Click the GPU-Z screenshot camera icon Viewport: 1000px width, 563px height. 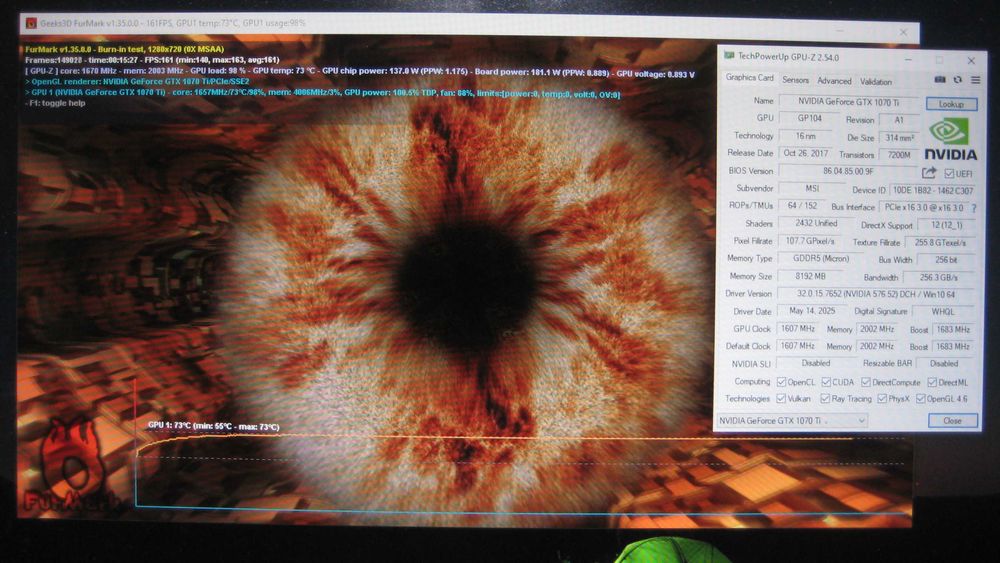click(939, 80)
